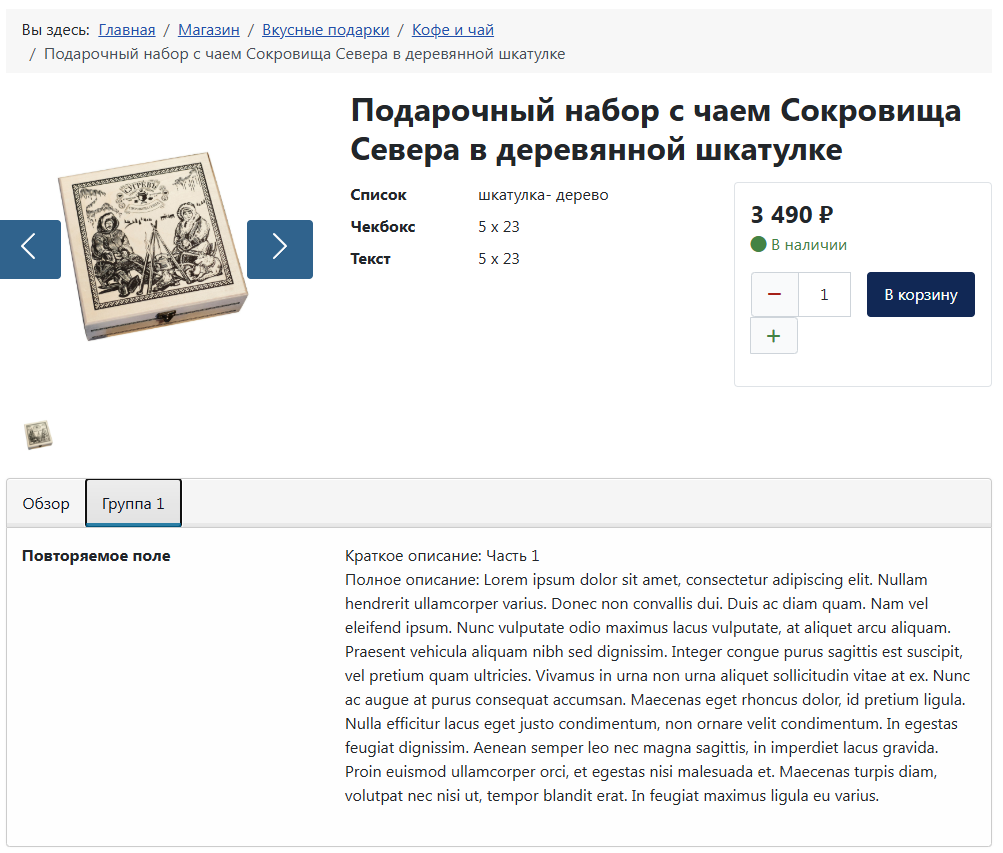The width and height of the screenshot is (1003, 853).
Task: Open the main wooden box product image
Action: tap(154, 247)
